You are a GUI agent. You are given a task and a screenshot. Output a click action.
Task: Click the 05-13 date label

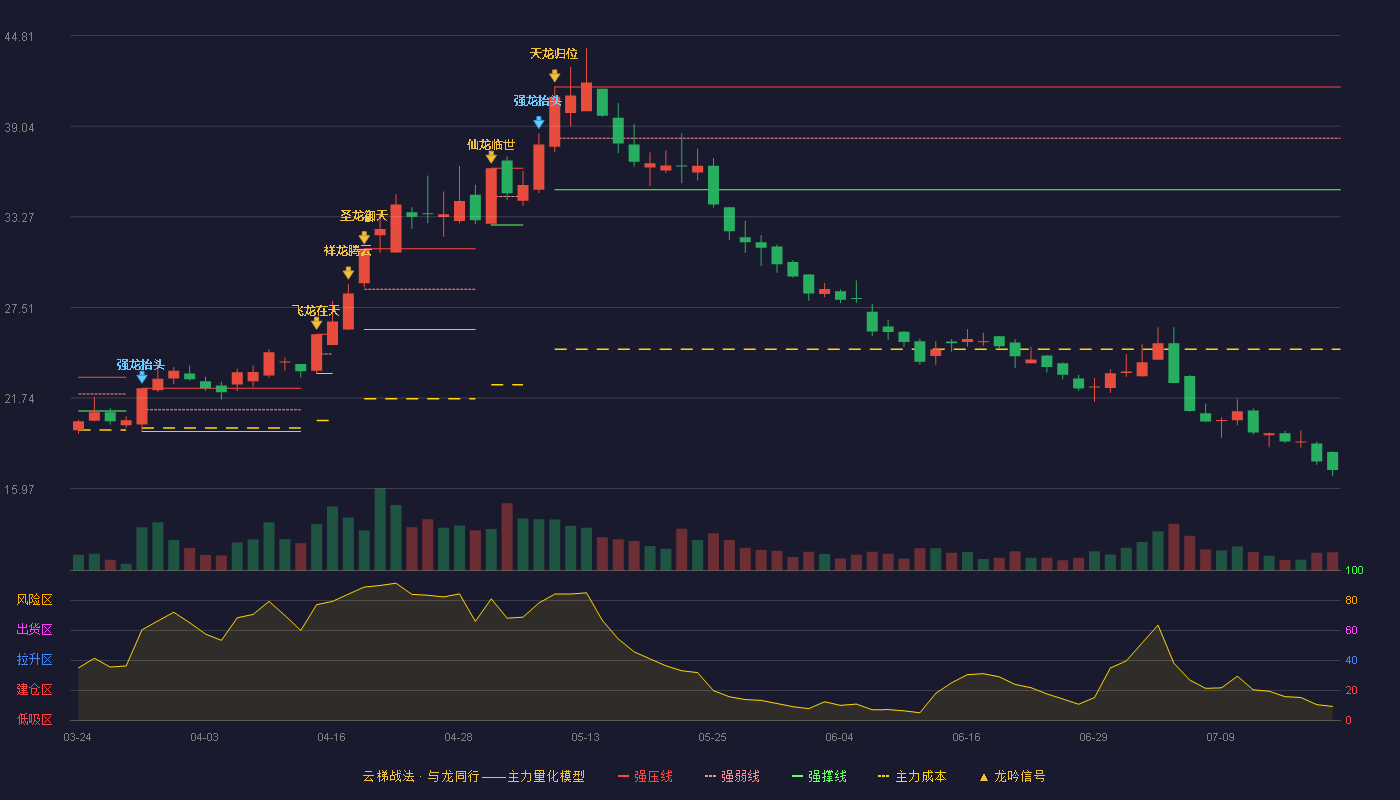click(x=585, y=737)
